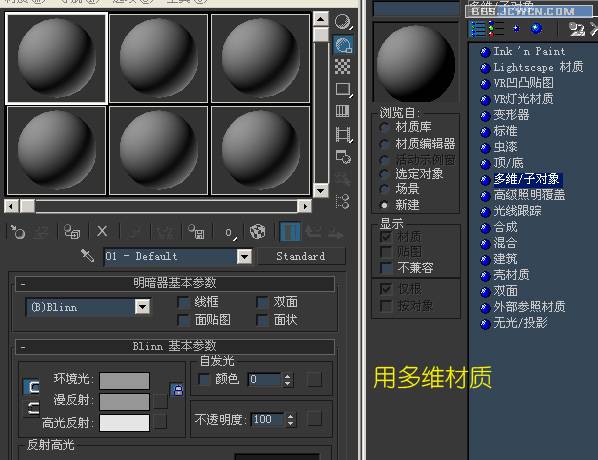Enable the 面状 faceted checkbox
598x460 pixels.
[x=262, y=320]
